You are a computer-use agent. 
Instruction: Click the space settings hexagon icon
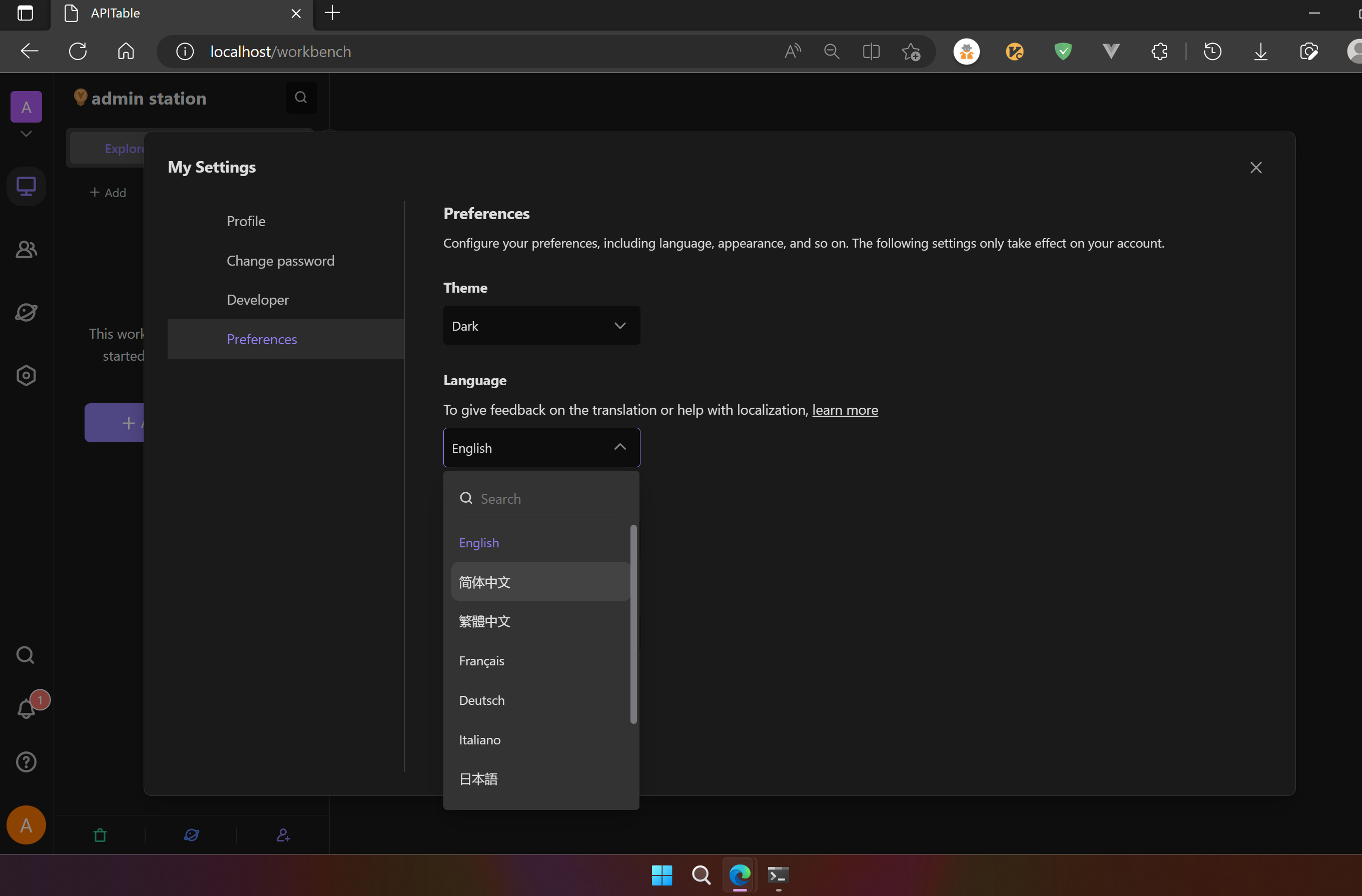26,375
